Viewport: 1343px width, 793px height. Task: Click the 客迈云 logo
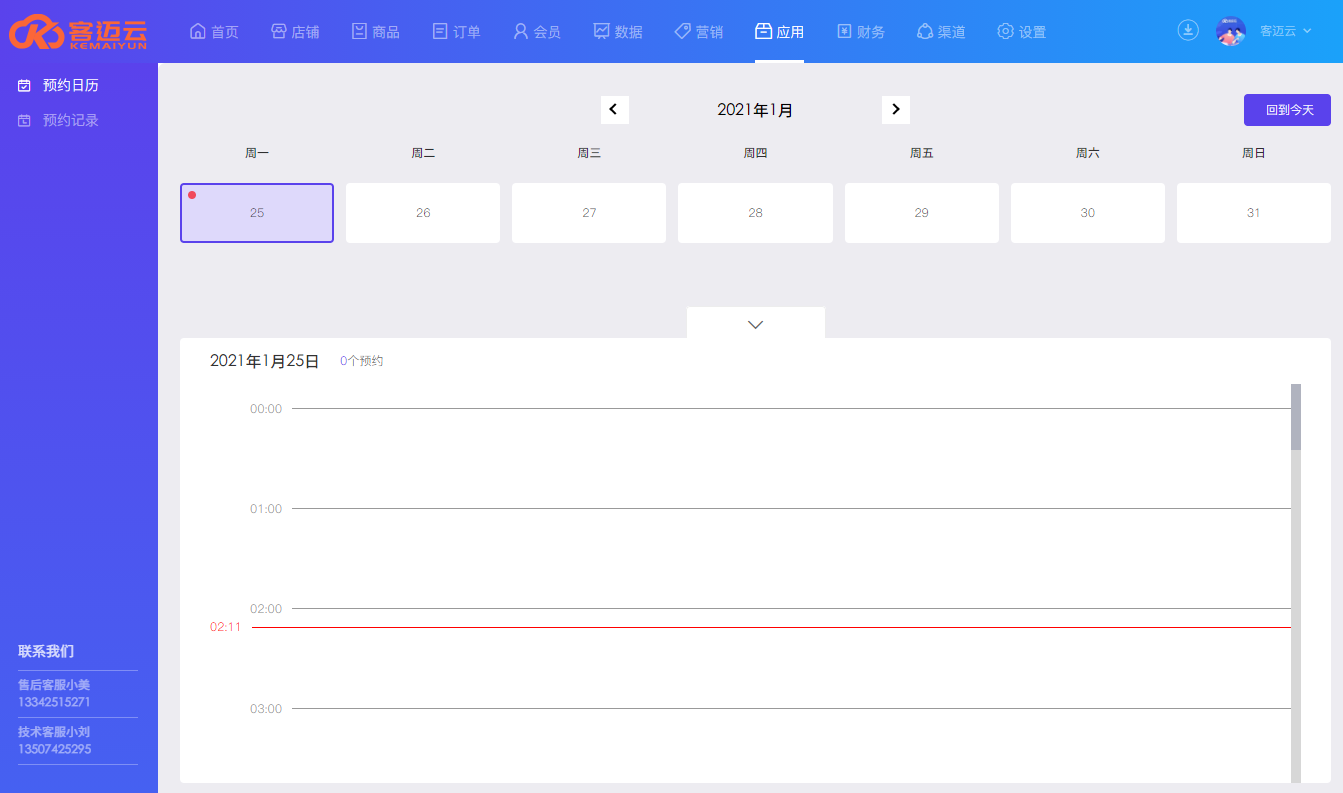point(78,31)
